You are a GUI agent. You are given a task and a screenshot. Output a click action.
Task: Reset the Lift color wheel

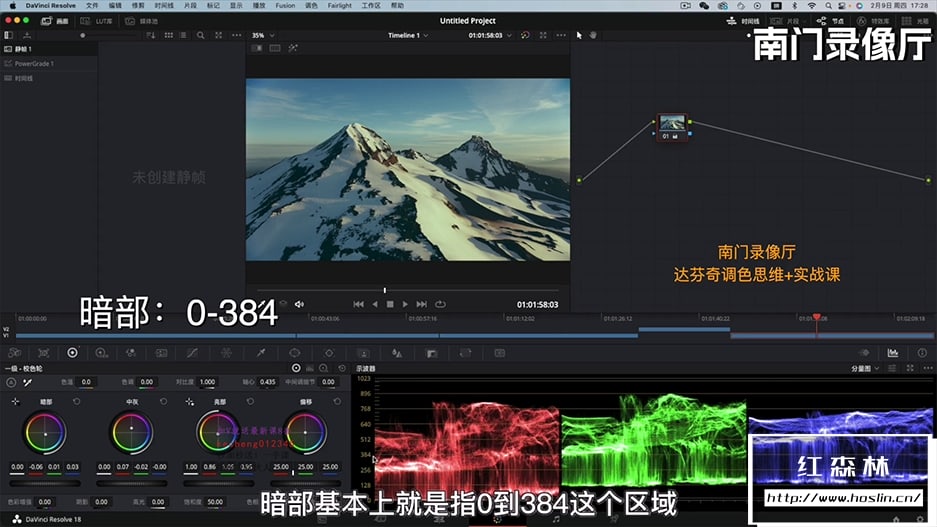tap(76, 402)
